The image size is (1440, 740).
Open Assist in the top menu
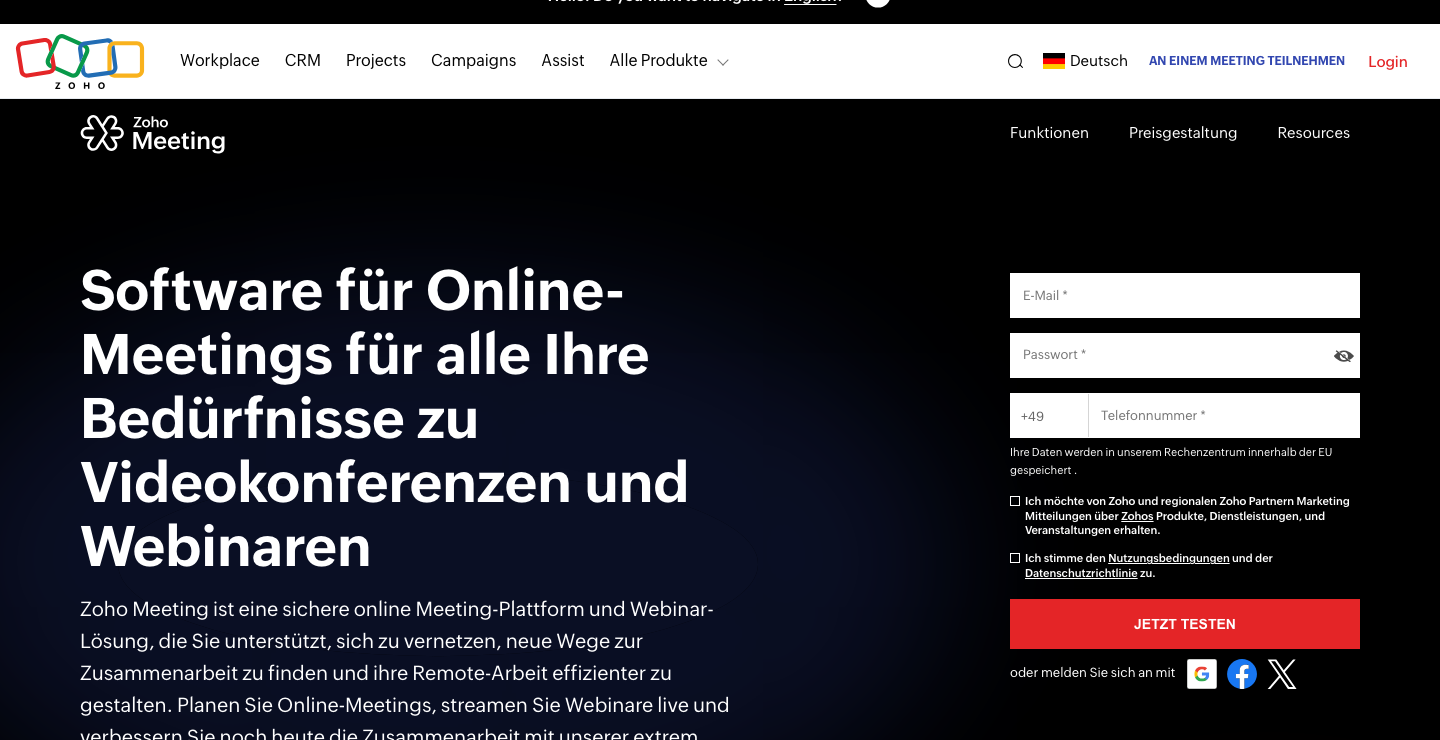click(x=563, y=61)
